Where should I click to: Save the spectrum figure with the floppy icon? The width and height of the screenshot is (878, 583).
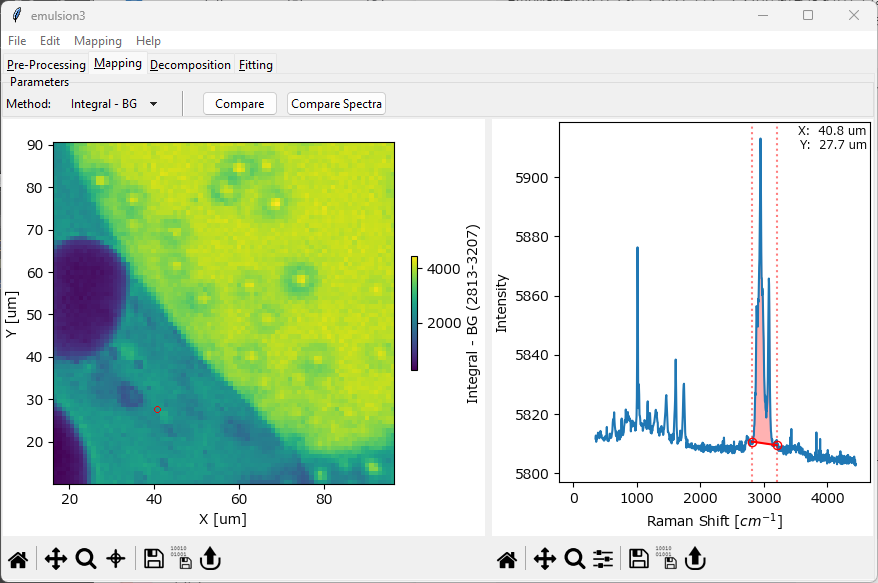pos(638,559)
